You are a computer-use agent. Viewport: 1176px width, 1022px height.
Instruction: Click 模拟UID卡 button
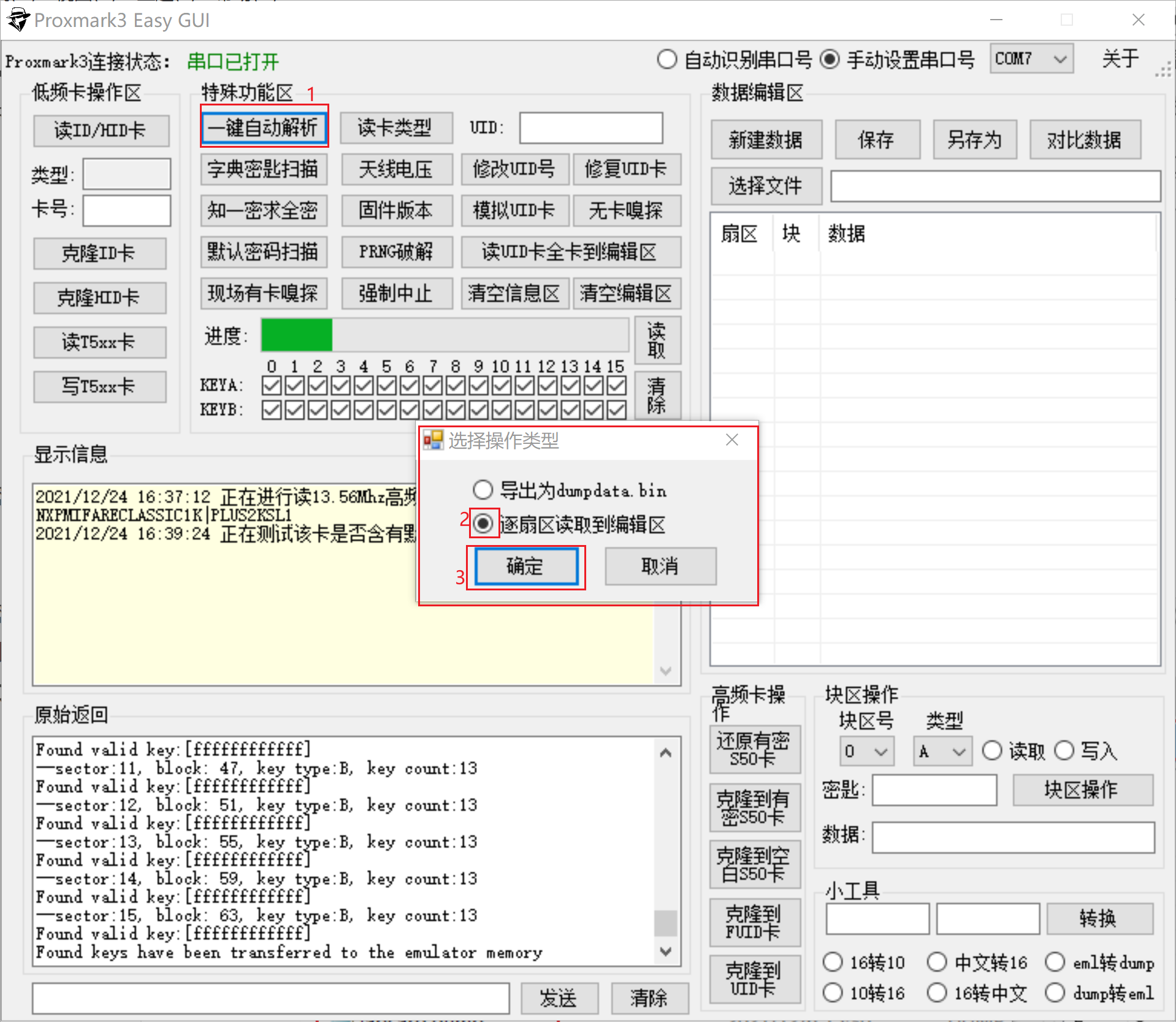click(514, 210)
